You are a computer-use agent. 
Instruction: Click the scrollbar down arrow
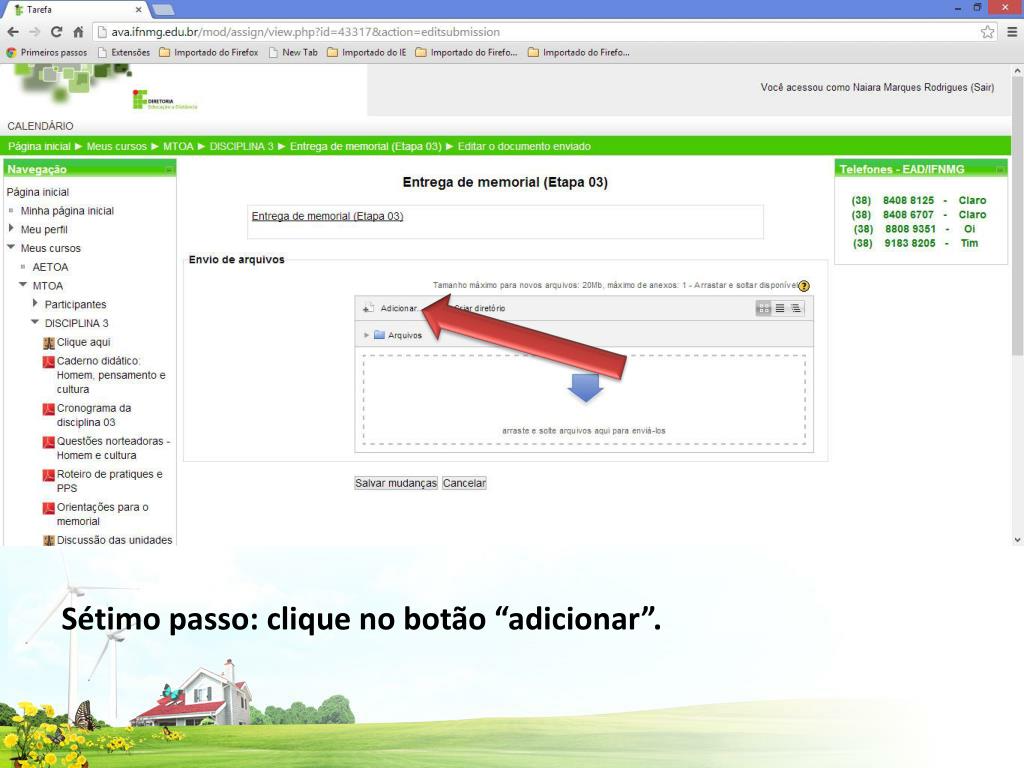pyautogui.click(x=1017, y=540)
